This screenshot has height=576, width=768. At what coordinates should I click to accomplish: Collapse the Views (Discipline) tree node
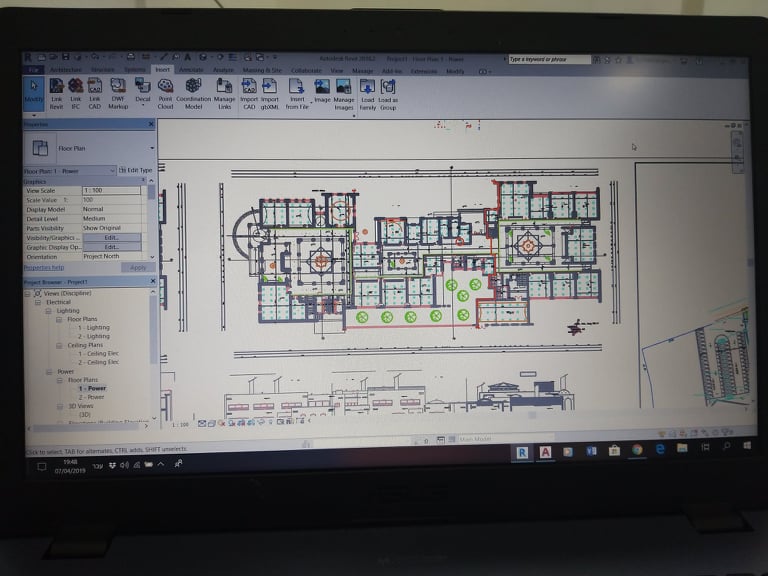pyautogui.click(x=27, y=293)
